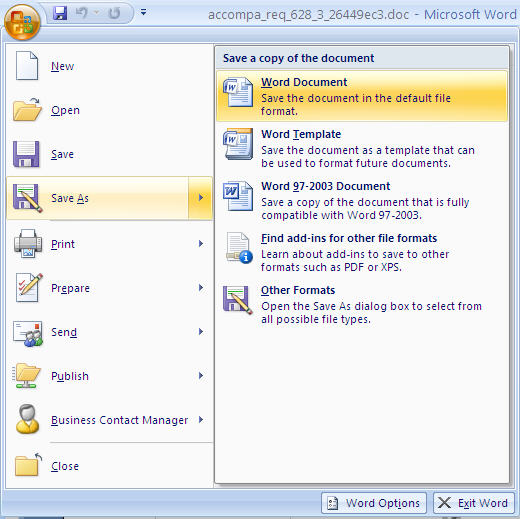Viewport: 520px width, 519px height.
Task: Click the round Office Button logo
Action: click(22, 22)
